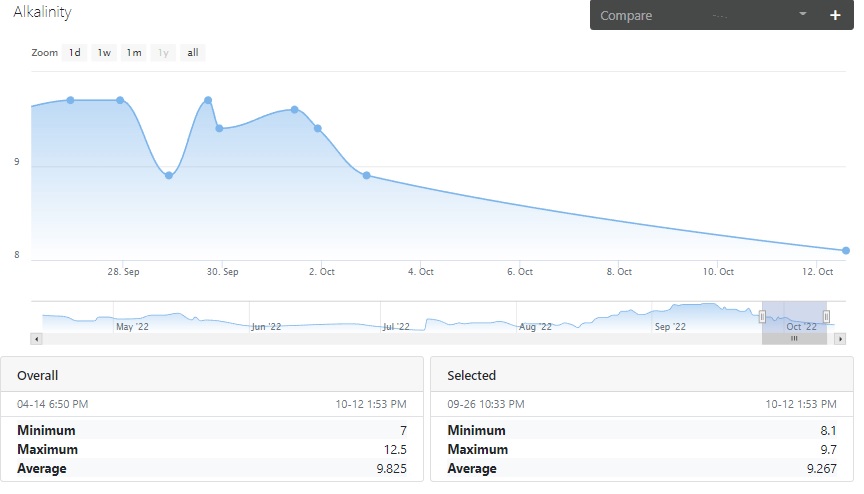
Task: Click the navigator scrollbar thumb
Action: [x=794, y=339]
